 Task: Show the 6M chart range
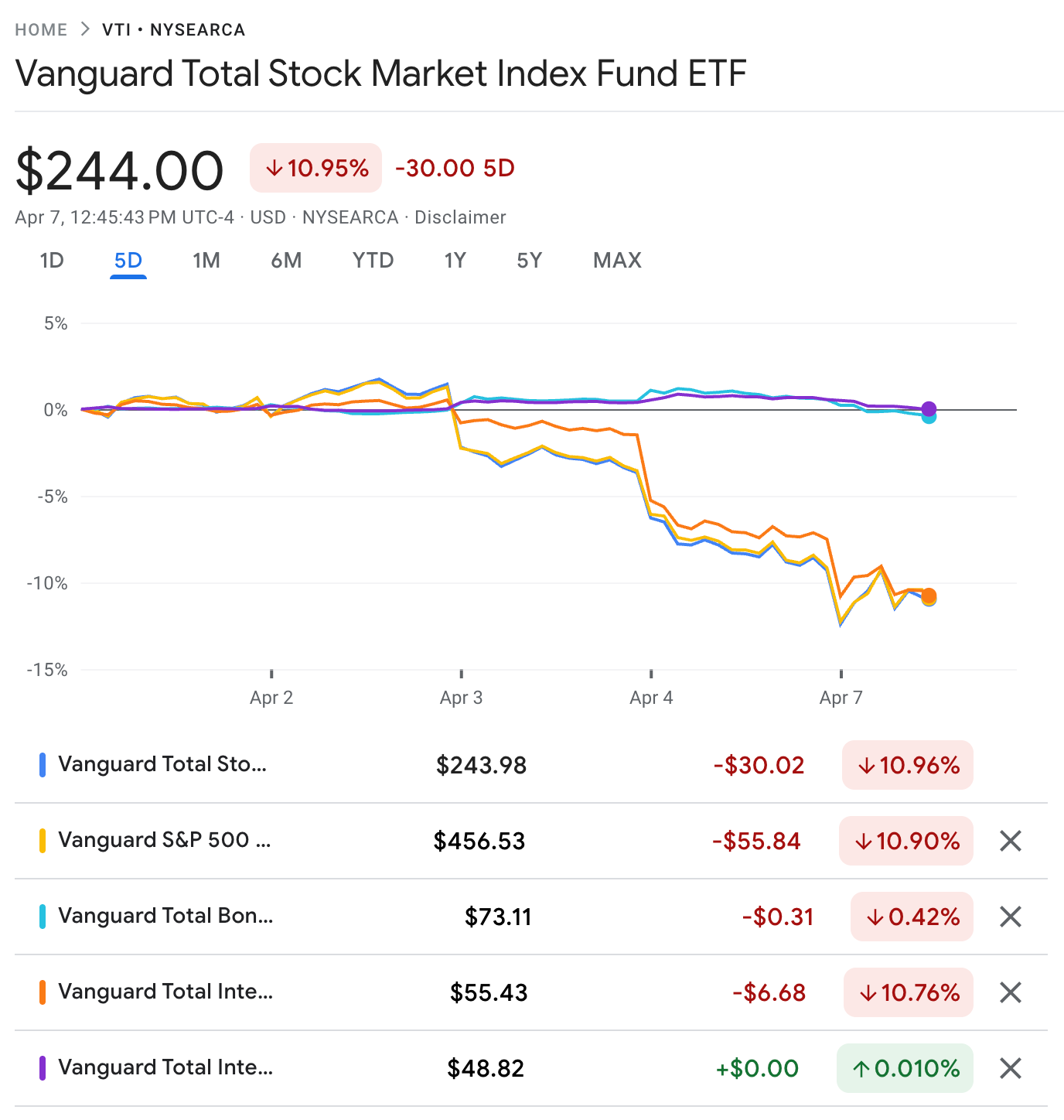pyautogui.click(x=286, y=261)
